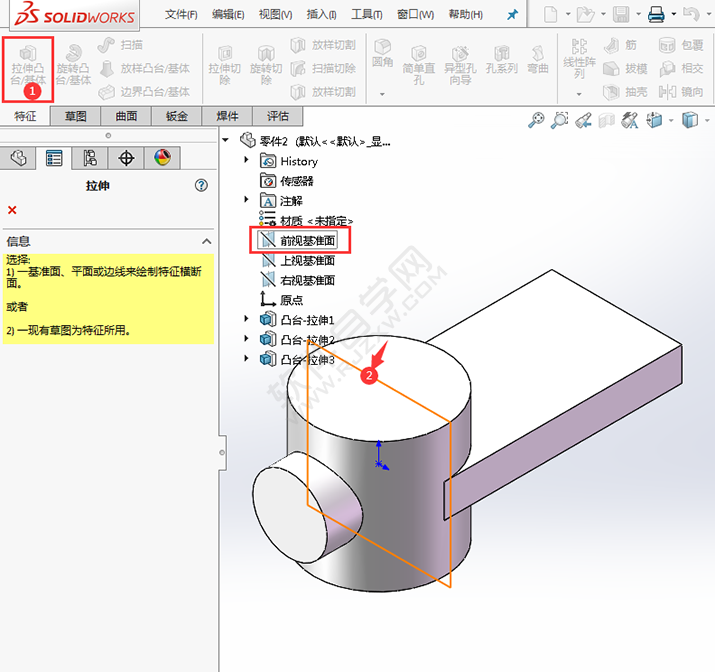Click the Fillet (圆角) tool

[x=382, y=54]
